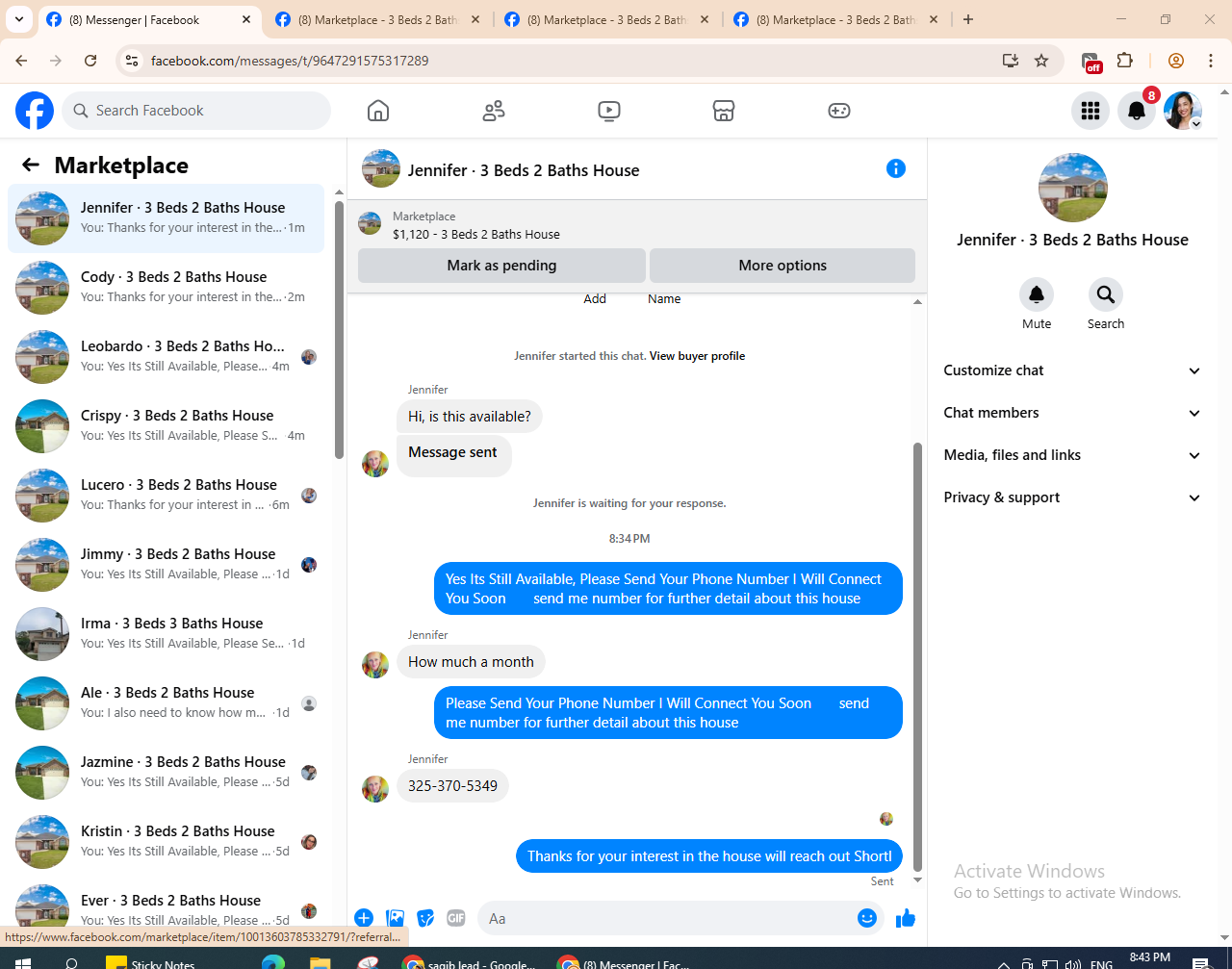
Task: Open Chrome three-dot menu
Action: pyautogui.click(x=1211, y=61)
